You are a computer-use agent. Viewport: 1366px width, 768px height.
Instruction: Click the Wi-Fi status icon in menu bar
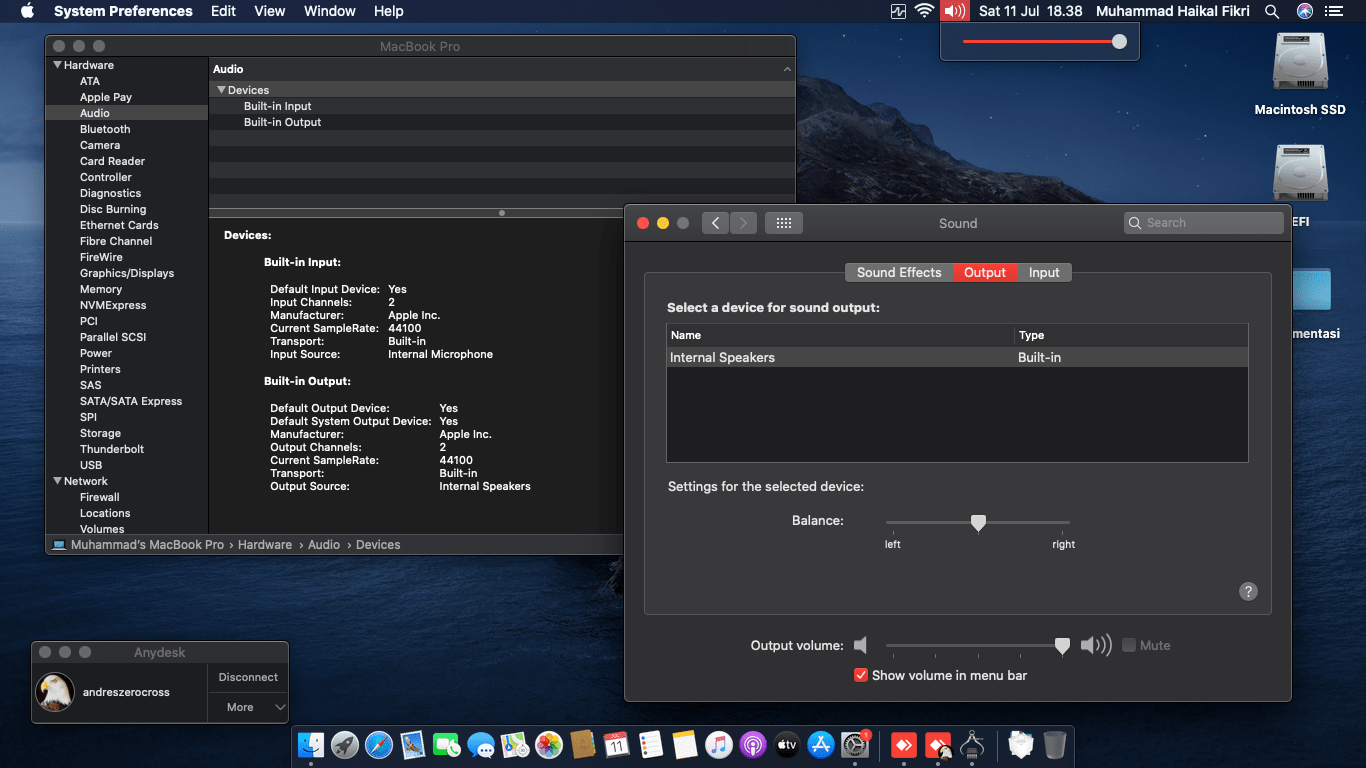point(924,11)
